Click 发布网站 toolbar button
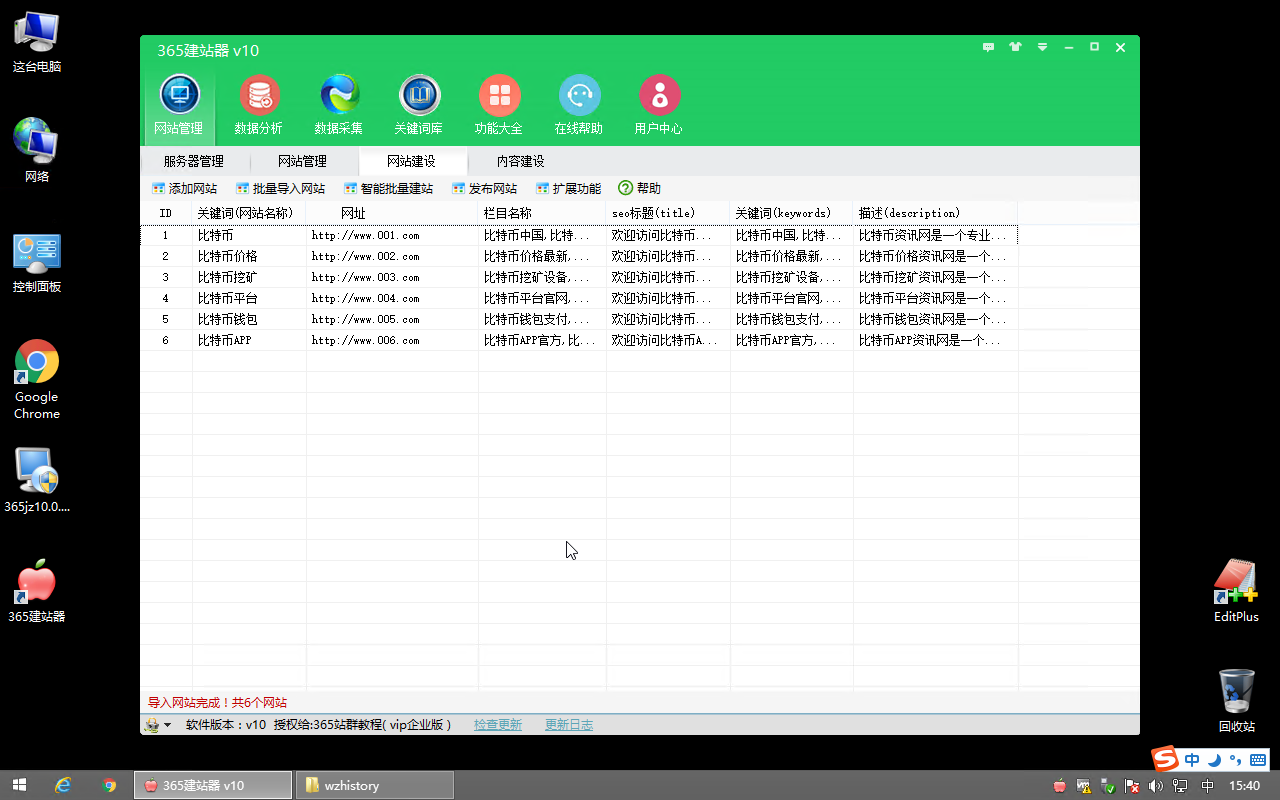1280x800 pixels. tap(484, 188)
